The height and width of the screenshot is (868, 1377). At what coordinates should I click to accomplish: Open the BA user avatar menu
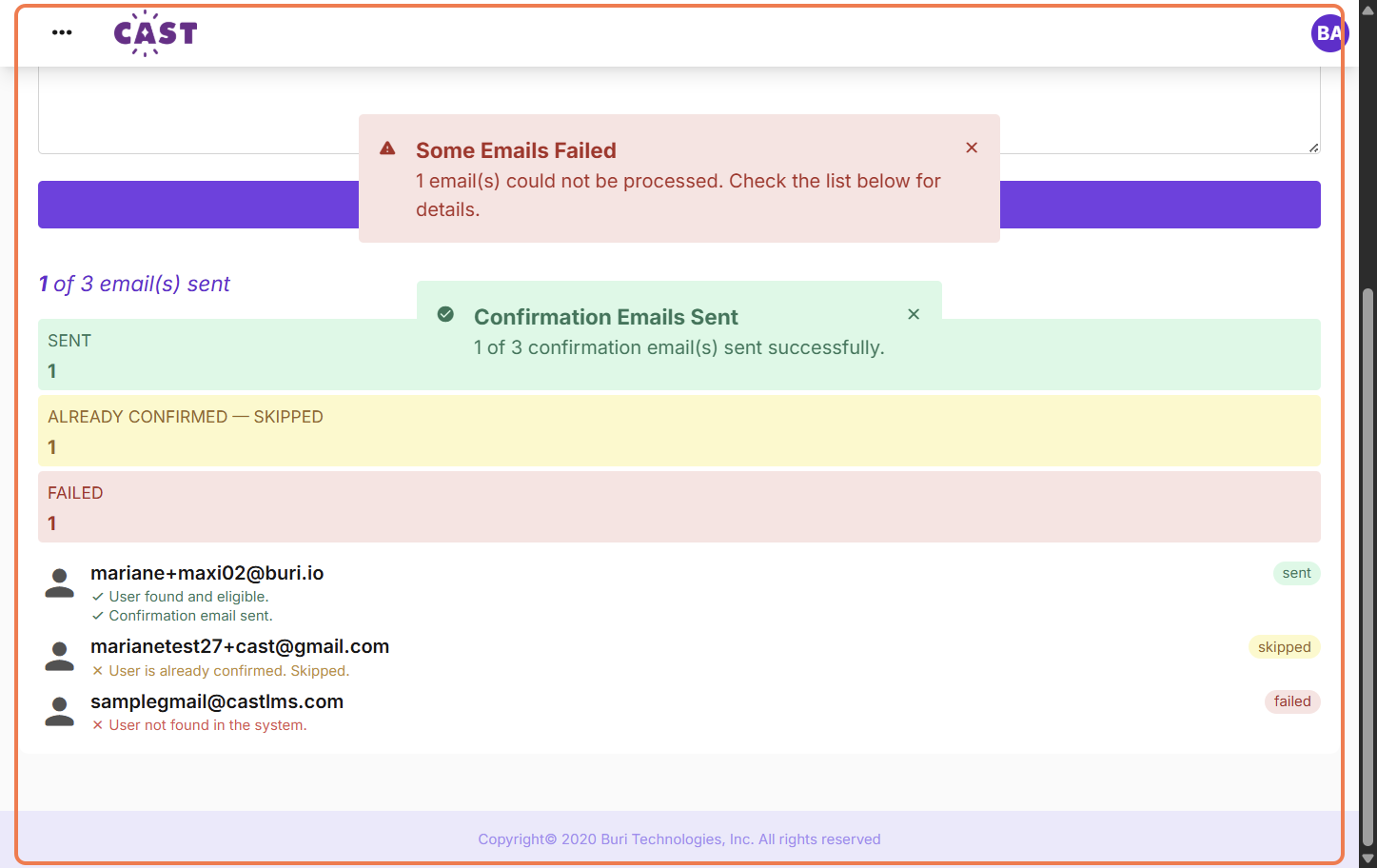coord(1329,33)
